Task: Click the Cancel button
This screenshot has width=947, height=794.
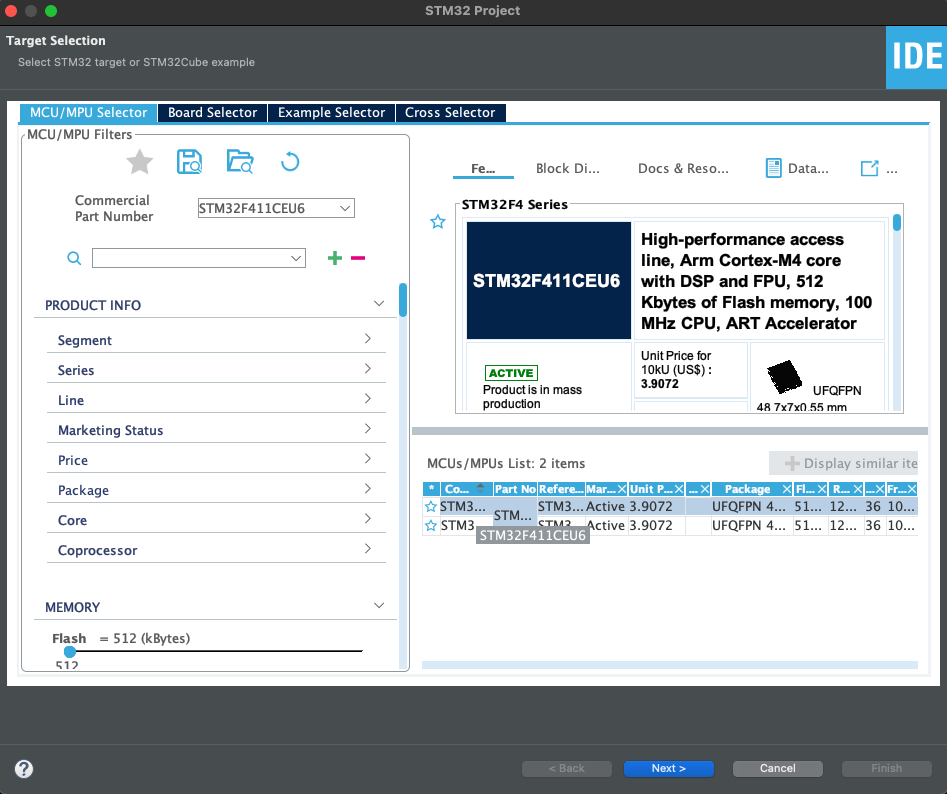Action: click(x=777, y=768)
